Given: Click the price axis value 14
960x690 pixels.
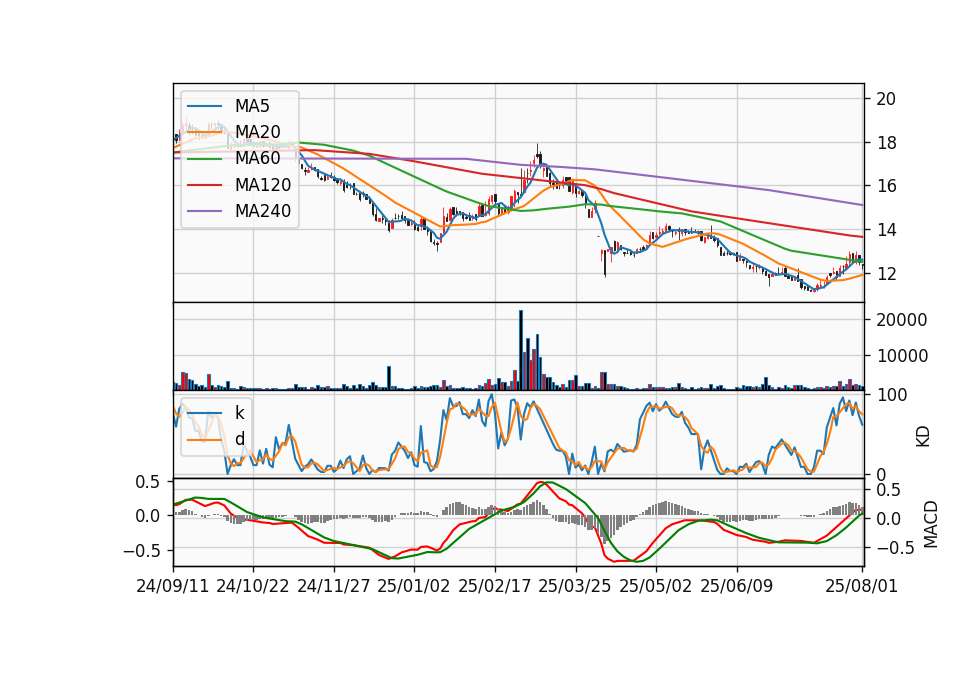Looking at the screenshot, I should [886, 230].
